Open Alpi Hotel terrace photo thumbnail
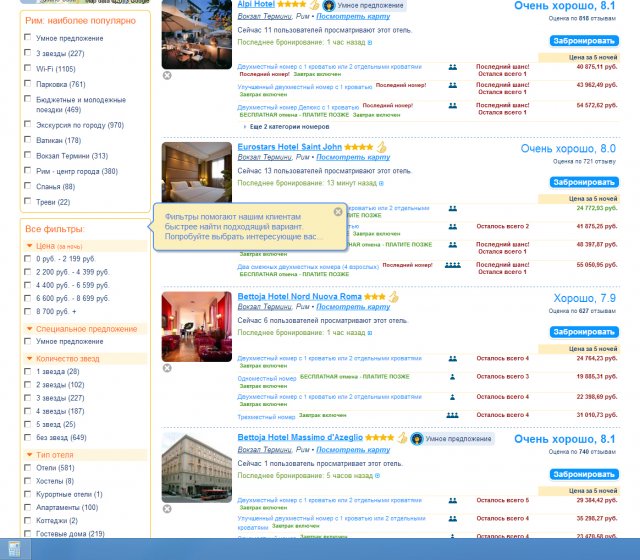The width and height of the screenshot is (640, 560). click(x=197, y=34)
